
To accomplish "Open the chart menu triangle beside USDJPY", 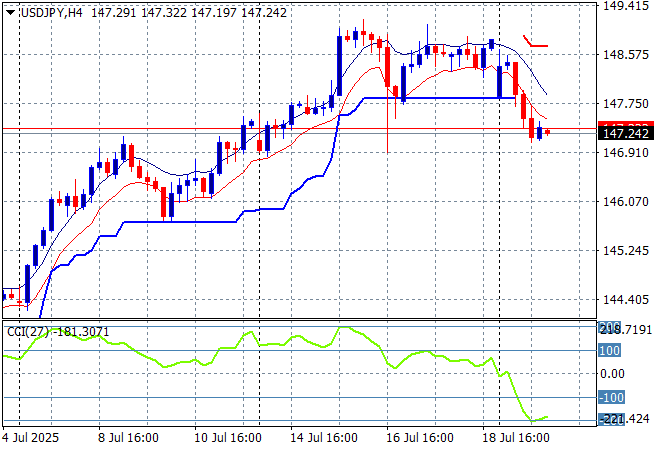I will pyautogui.click(x=11, y=13).
